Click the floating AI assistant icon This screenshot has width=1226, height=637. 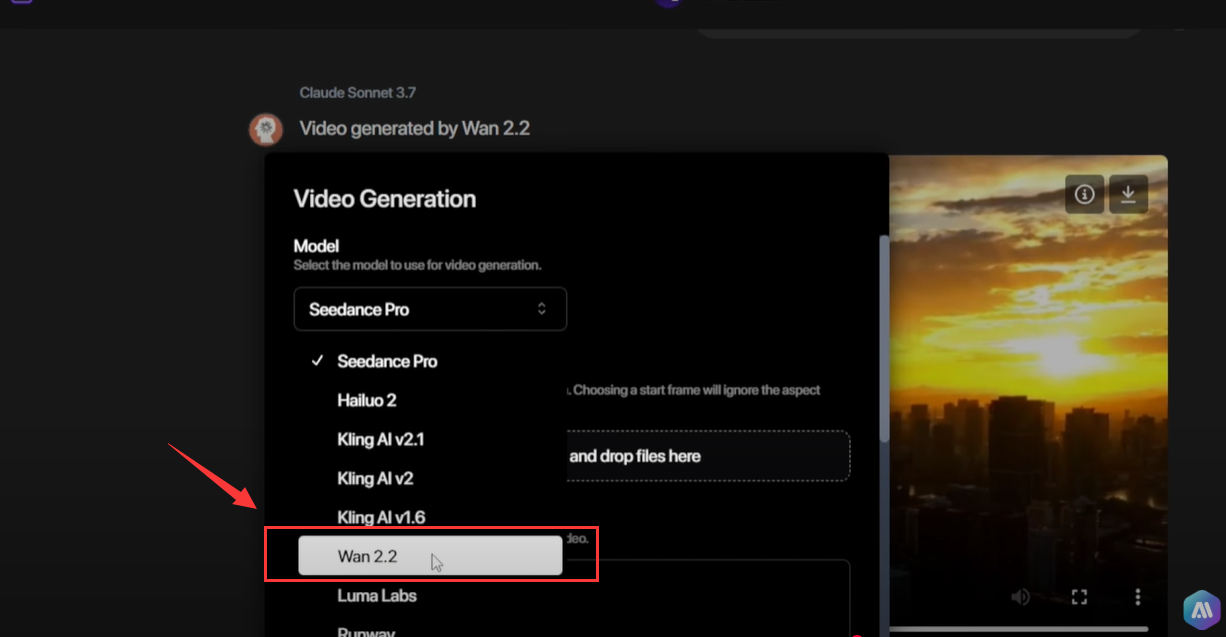pos(1201,609)
